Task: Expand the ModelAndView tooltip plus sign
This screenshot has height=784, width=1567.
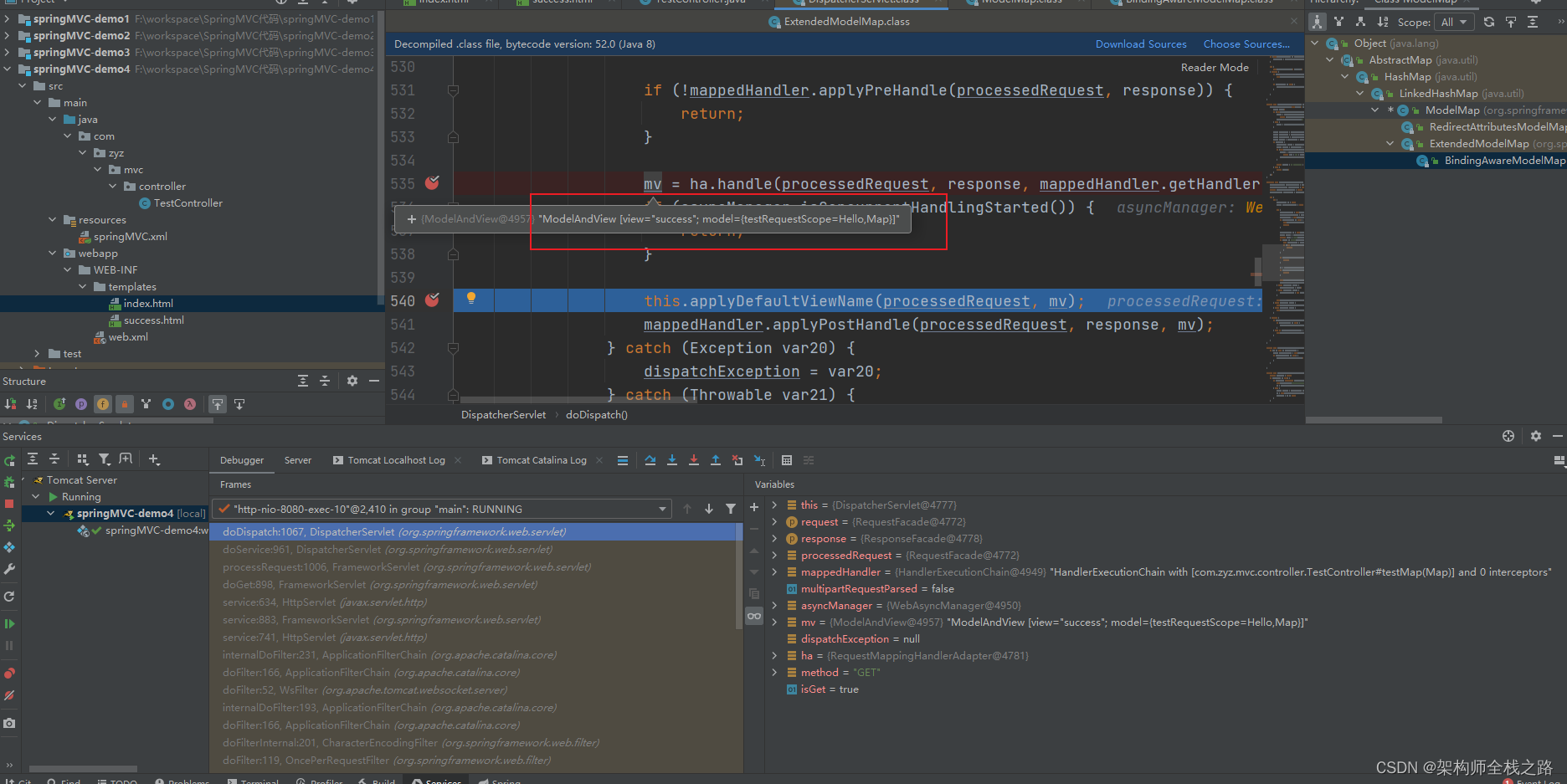Action: coord(412,219)
